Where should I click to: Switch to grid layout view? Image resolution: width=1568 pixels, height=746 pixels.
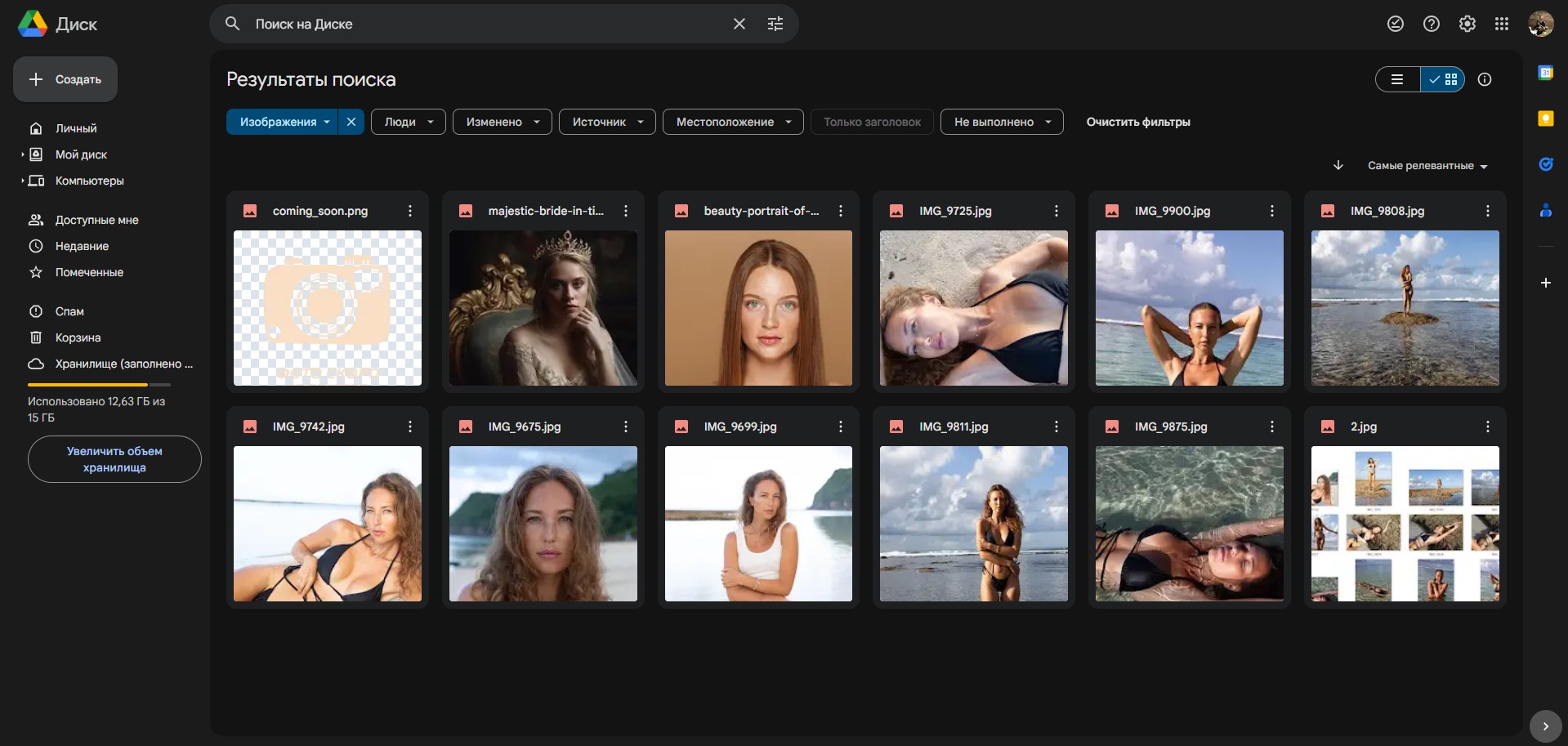(x=1443, y=79)
